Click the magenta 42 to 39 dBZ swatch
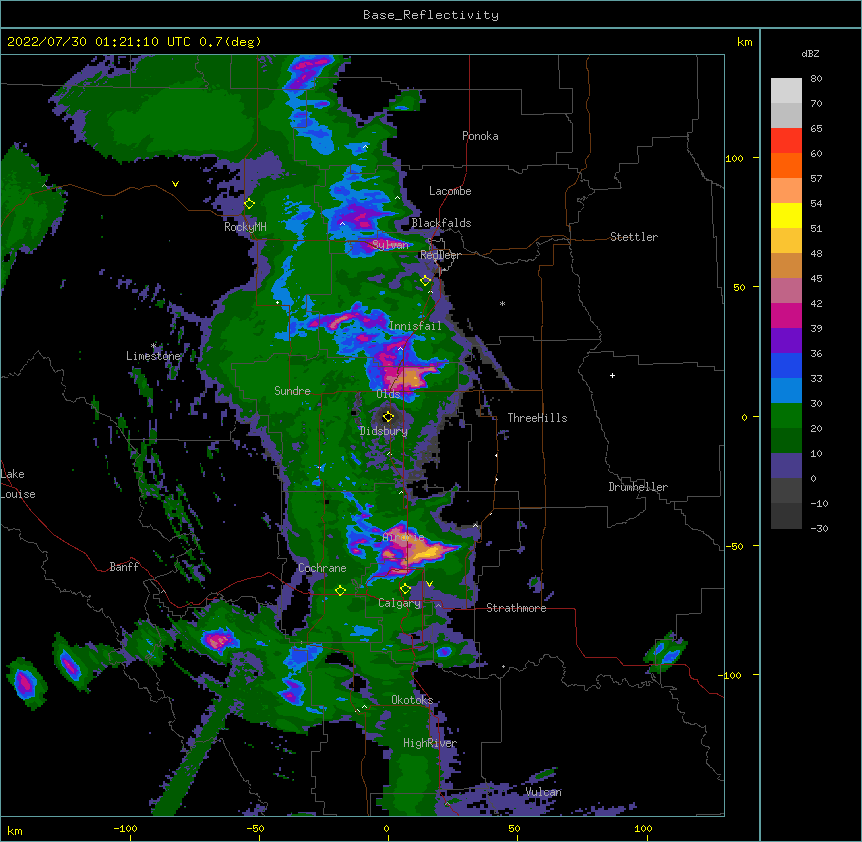Image resolution: width=862 pixels, height=842 pixels. (x=786, y=315)
